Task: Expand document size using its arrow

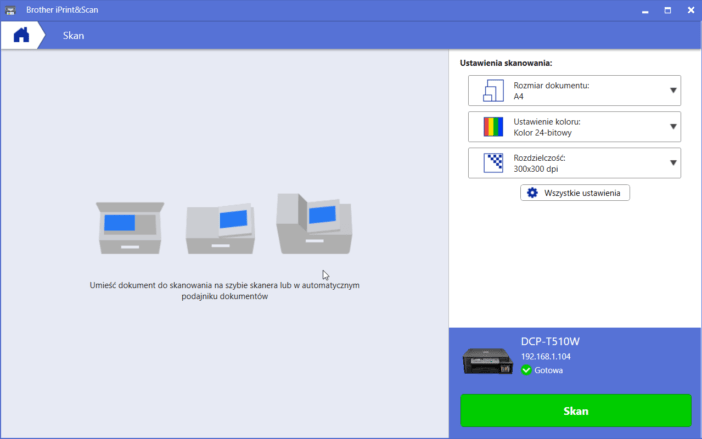Action: tap(673, 90)
